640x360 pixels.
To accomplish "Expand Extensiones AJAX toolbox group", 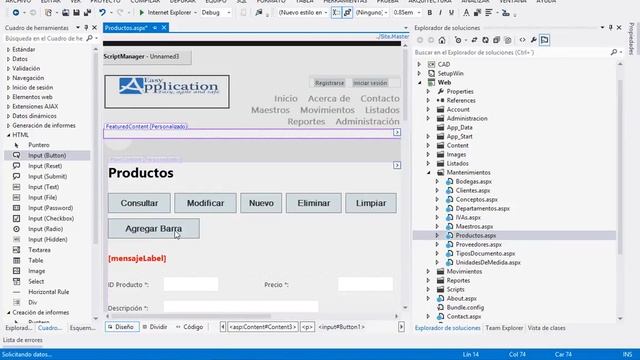I will [9, 107].
